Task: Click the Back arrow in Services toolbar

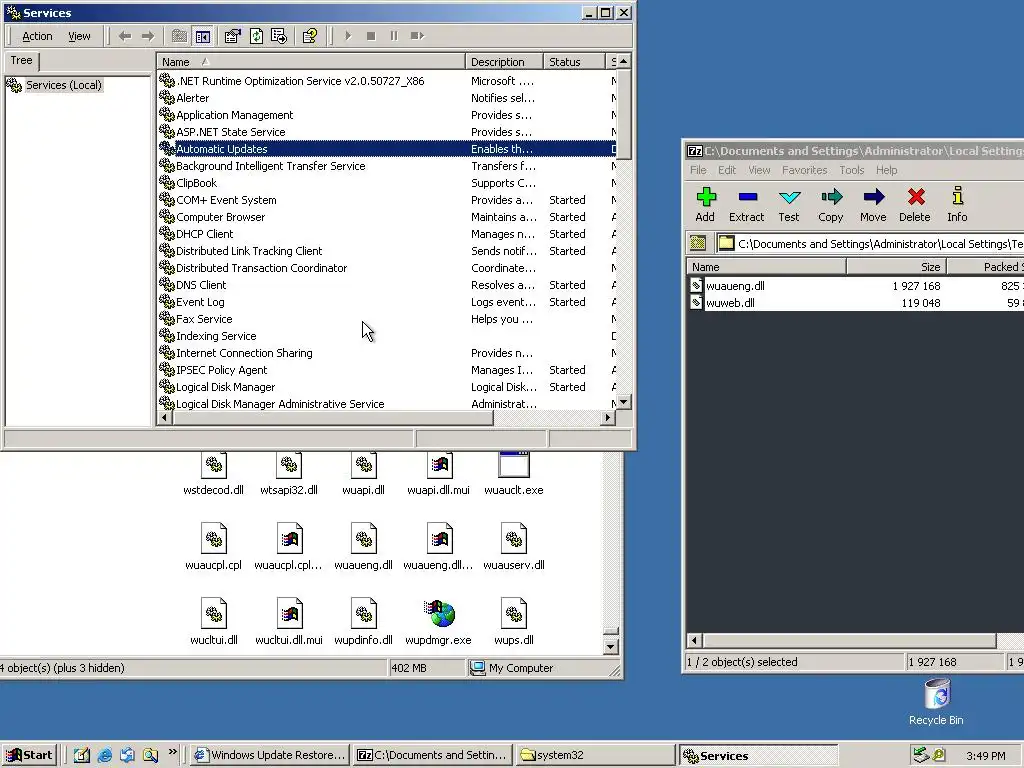Action: 125,36
